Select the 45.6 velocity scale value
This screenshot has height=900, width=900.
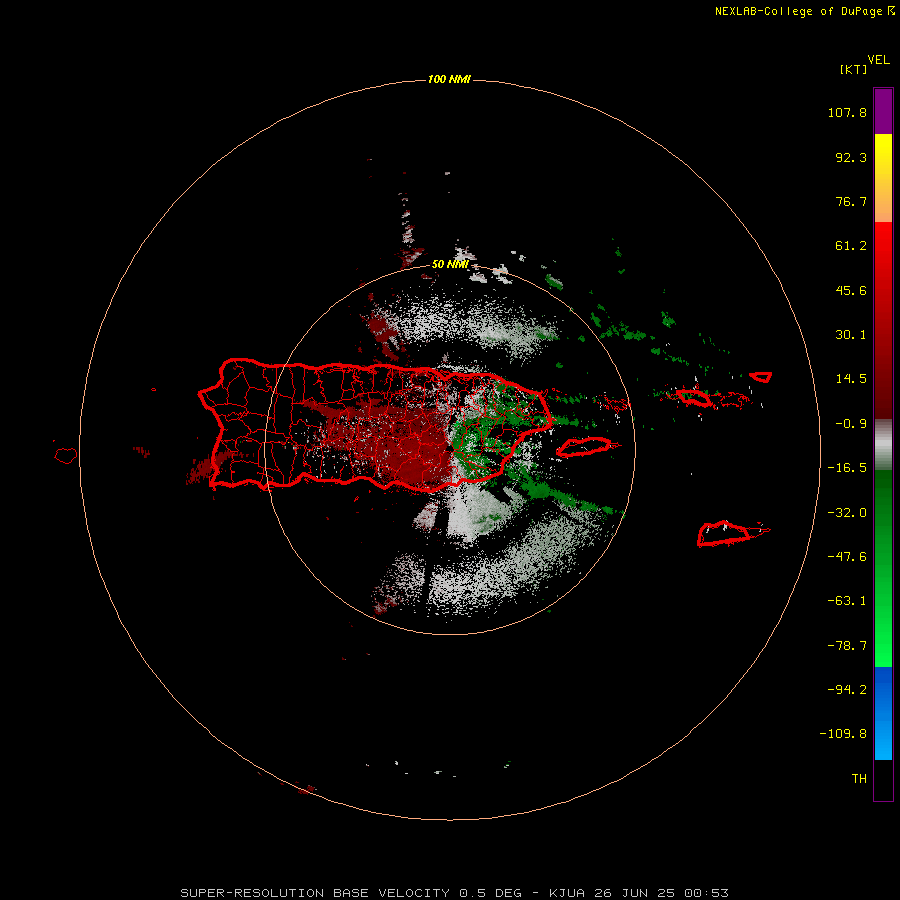851,290
